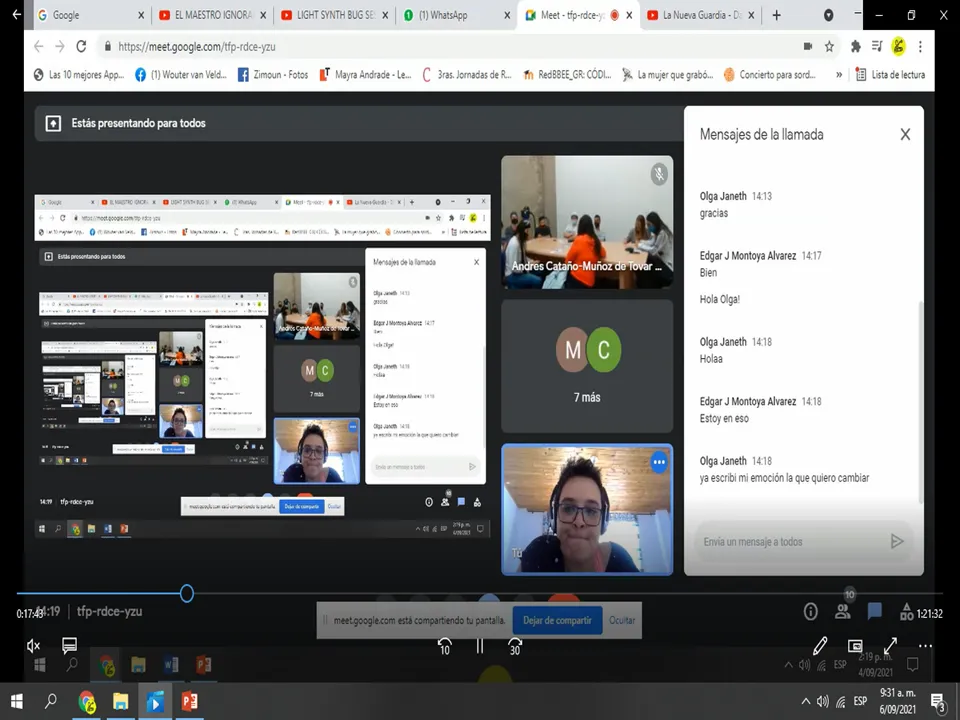
Task: Open 'Zimoun - Fotos' bookmark
Action: 273,75
